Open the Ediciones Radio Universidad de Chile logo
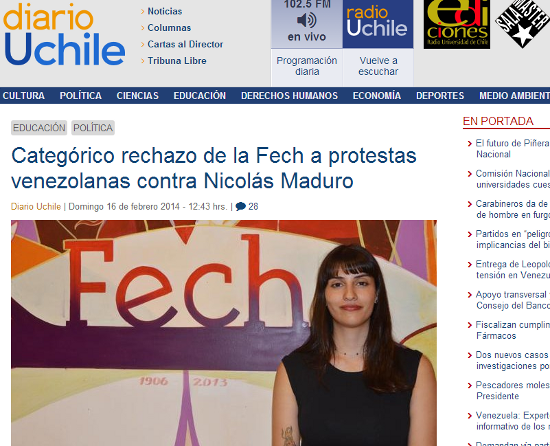Screen dimensions: 550x446 (457, 24)
